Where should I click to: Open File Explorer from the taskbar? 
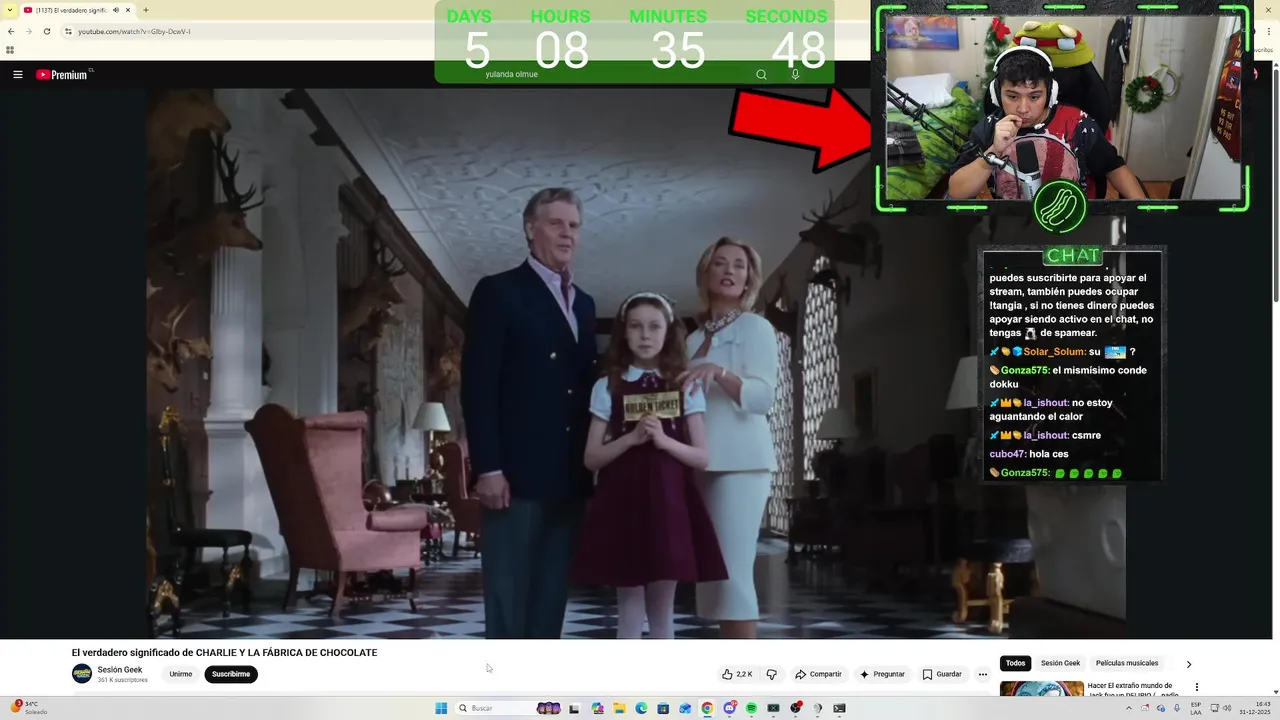click(x=619, y=708)
